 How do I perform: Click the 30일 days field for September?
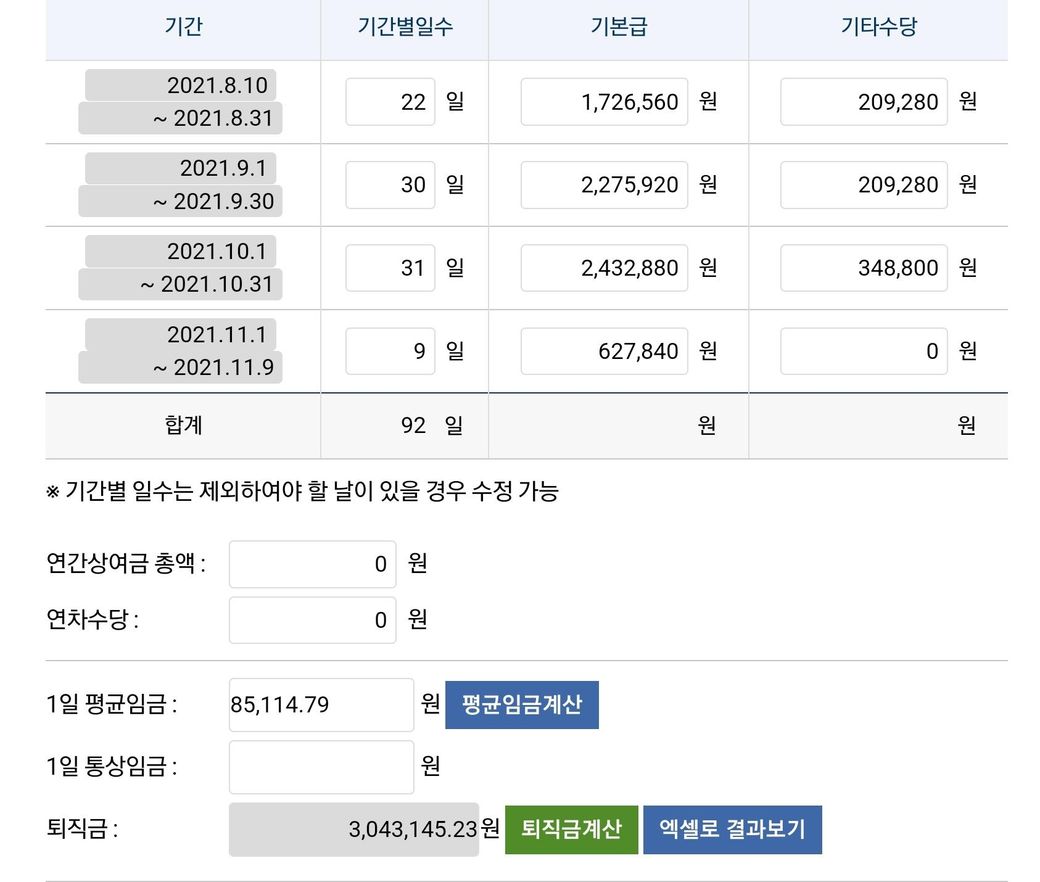[x=390, y=185]
